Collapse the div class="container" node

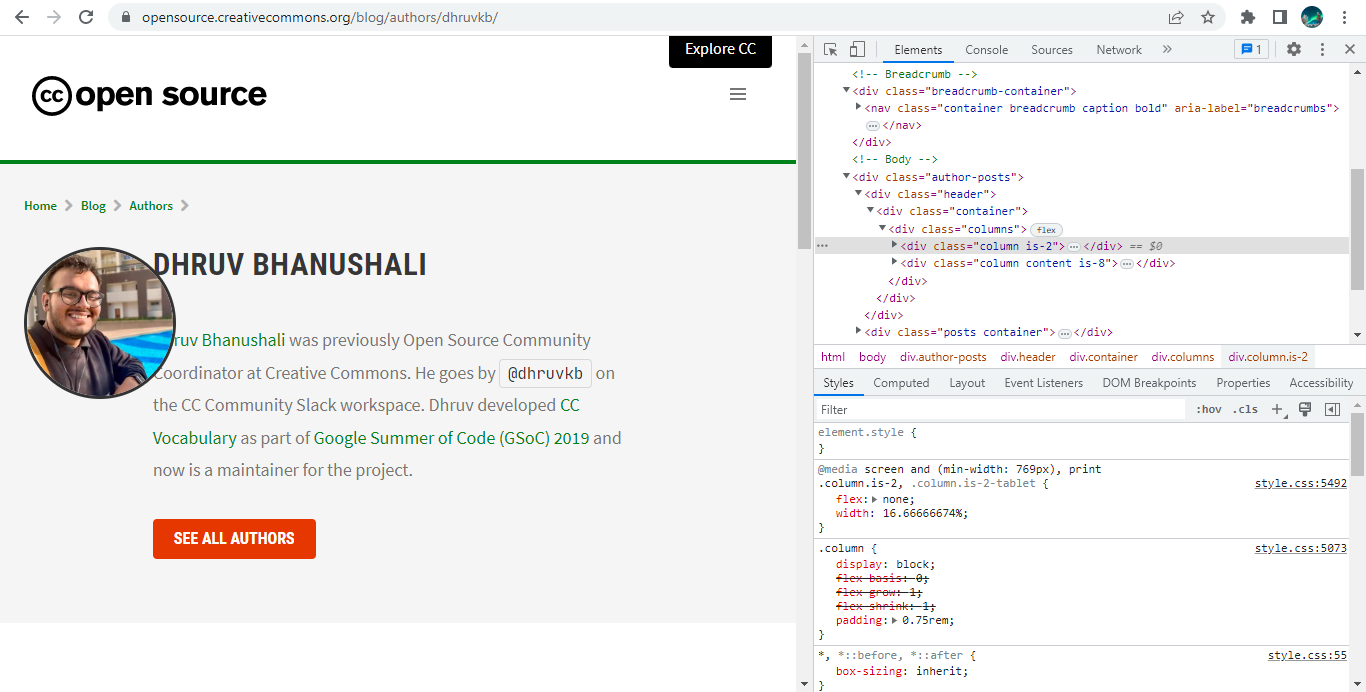871,211
